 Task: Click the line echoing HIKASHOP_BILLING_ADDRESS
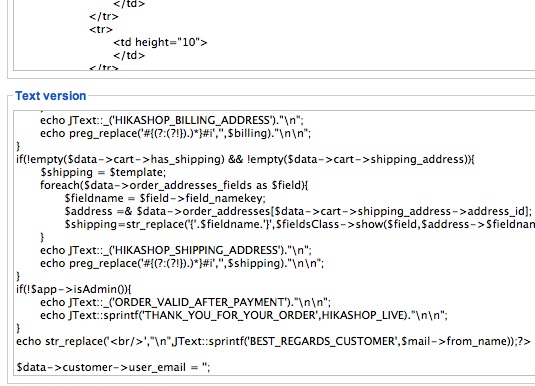pos(172,120)
